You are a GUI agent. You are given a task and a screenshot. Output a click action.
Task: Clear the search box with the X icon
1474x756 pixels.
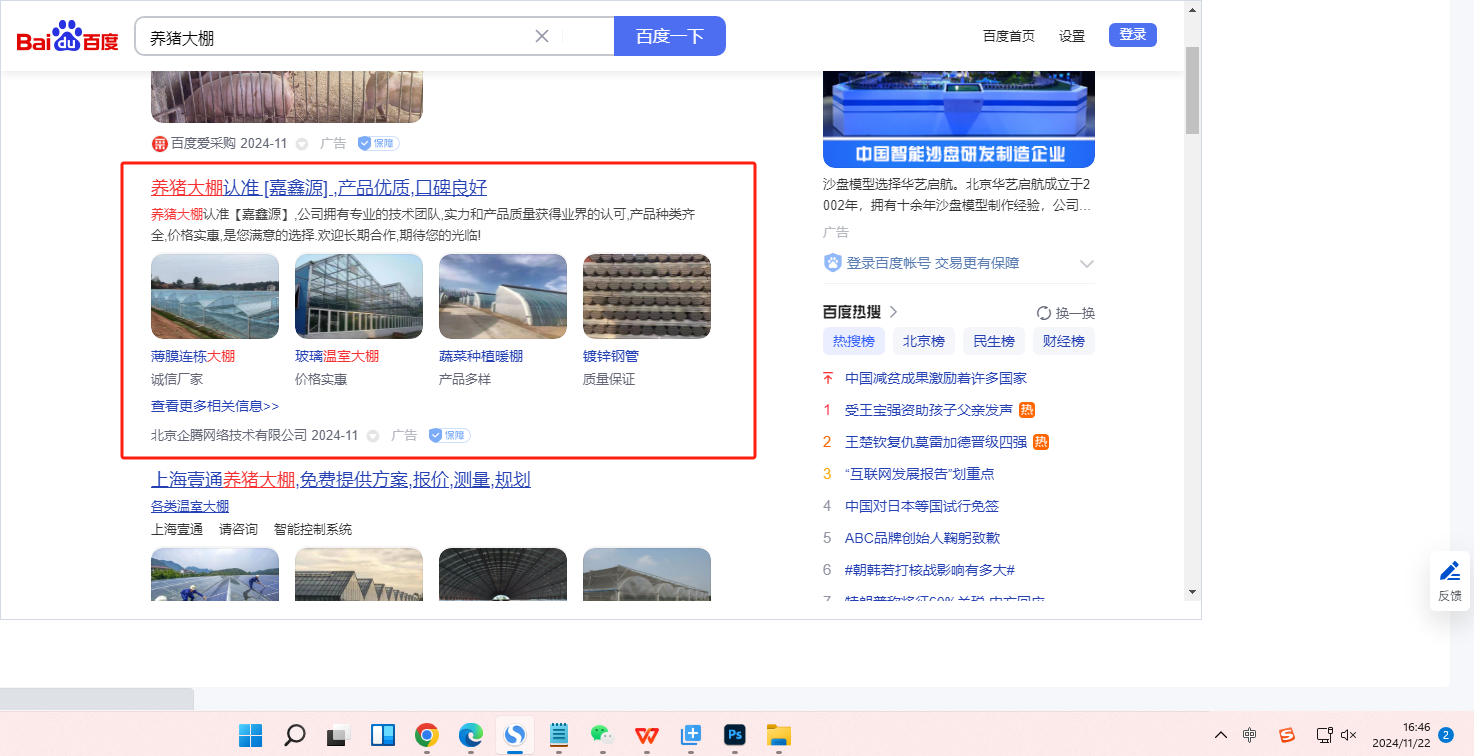click(x=542, y=36)
